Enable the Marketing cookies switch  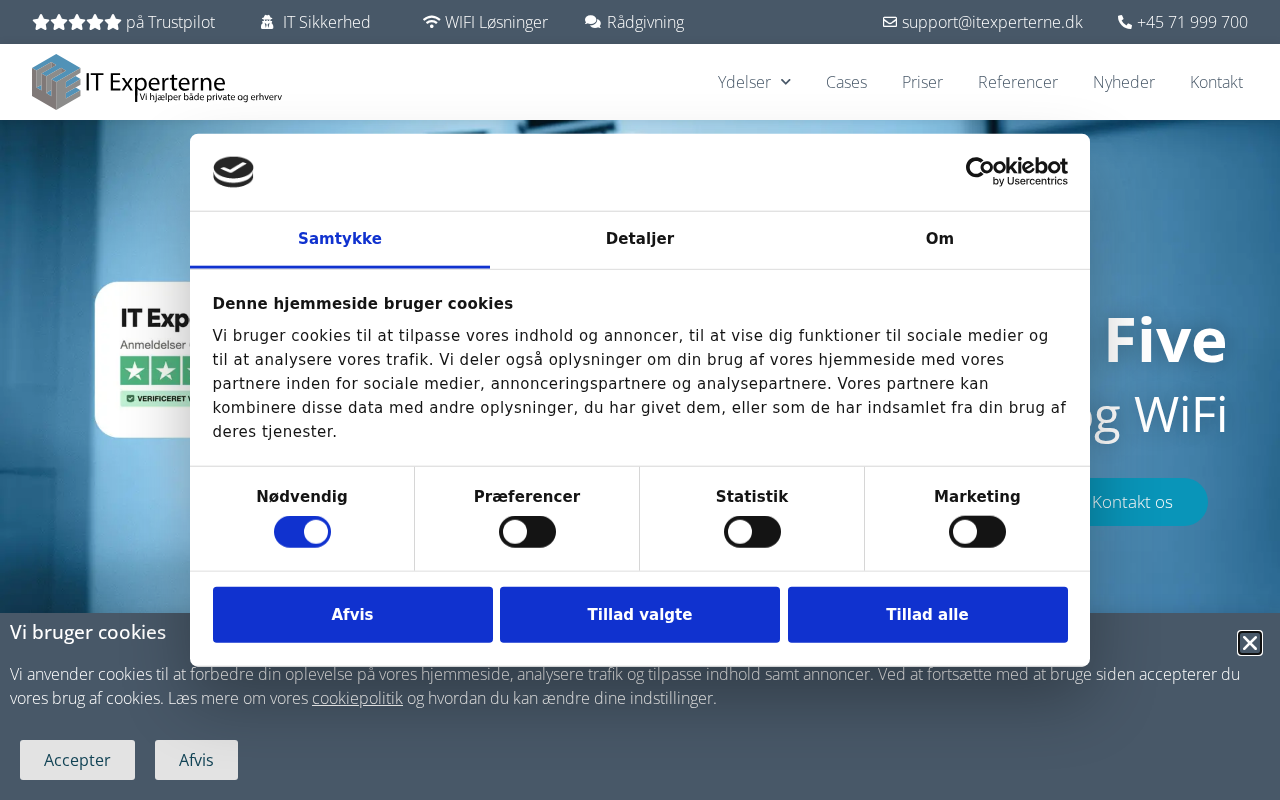coord(977,532)
